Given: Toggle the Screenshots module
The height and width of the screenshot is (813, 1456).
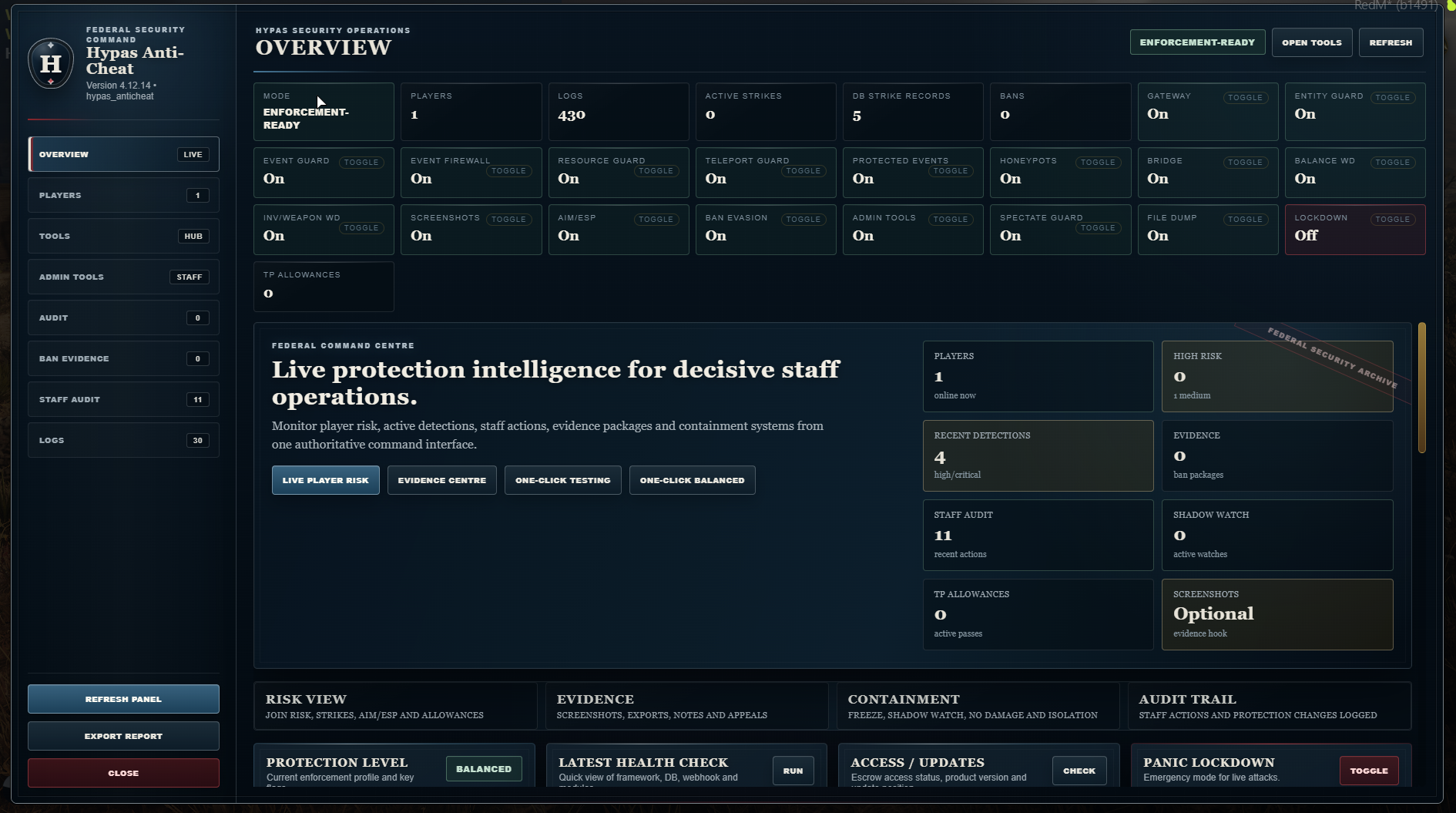Looking at the screenshot, I should click(x=508, y=220).
